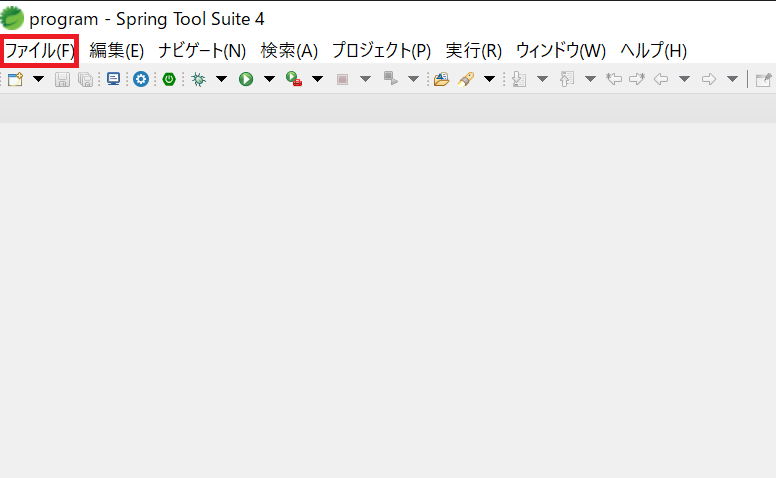Open the 実行(R) menu

474,50
